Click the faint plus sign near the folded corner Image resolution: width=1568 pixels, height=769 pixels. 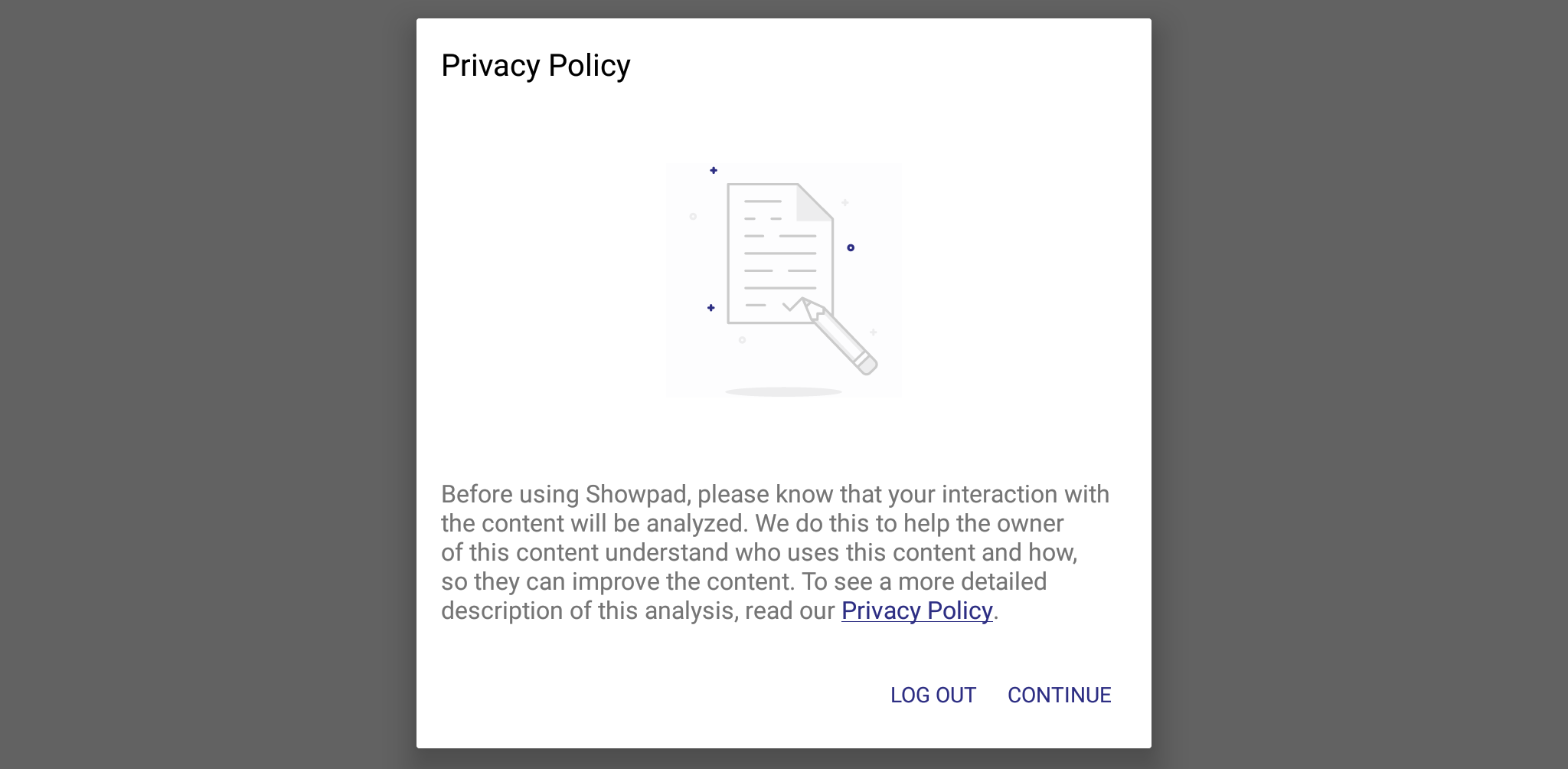(844, 202)
